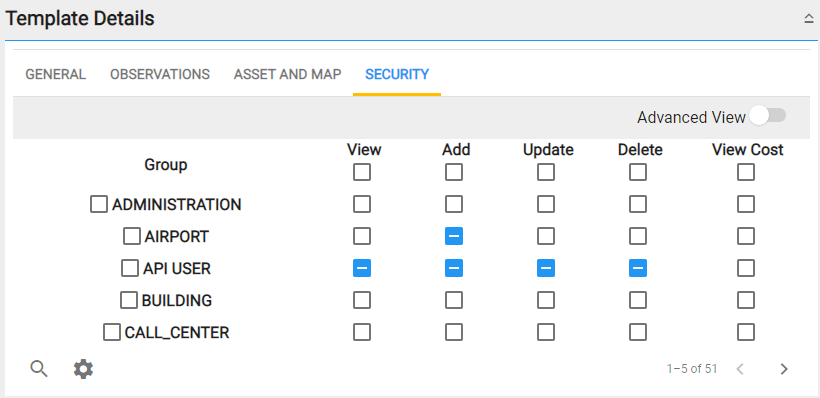Enable Delete permission for ADMINISTRATION

[638, 204]
